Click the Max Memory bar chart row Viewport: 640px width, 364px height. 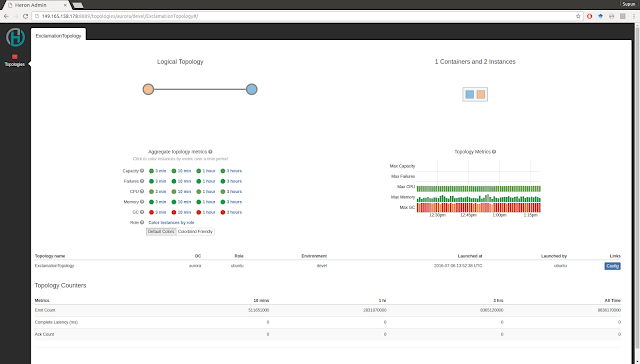tap(479, 198)
